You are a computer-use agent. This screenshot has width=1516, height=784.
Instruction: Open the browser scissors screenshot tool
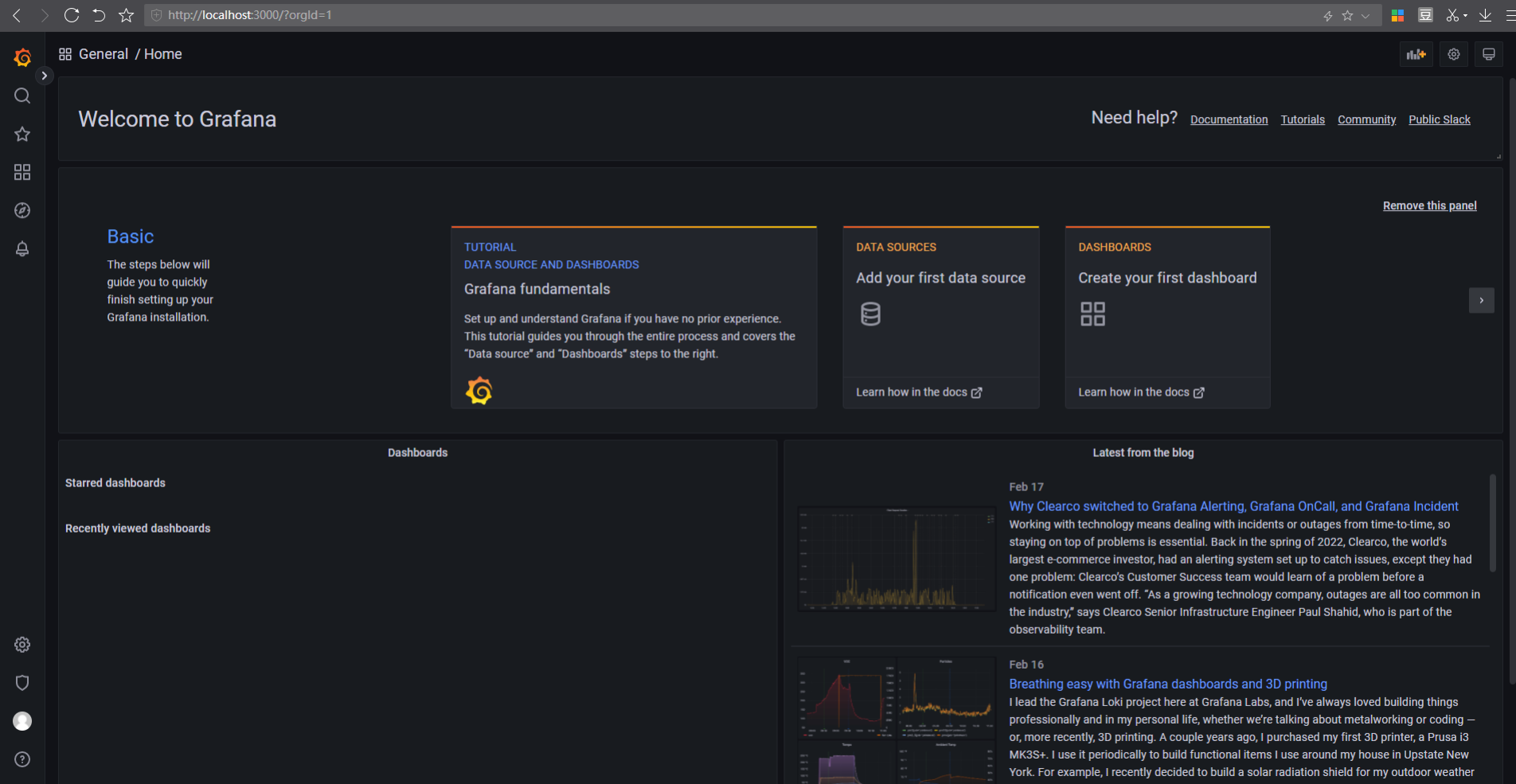[1453, 15]
